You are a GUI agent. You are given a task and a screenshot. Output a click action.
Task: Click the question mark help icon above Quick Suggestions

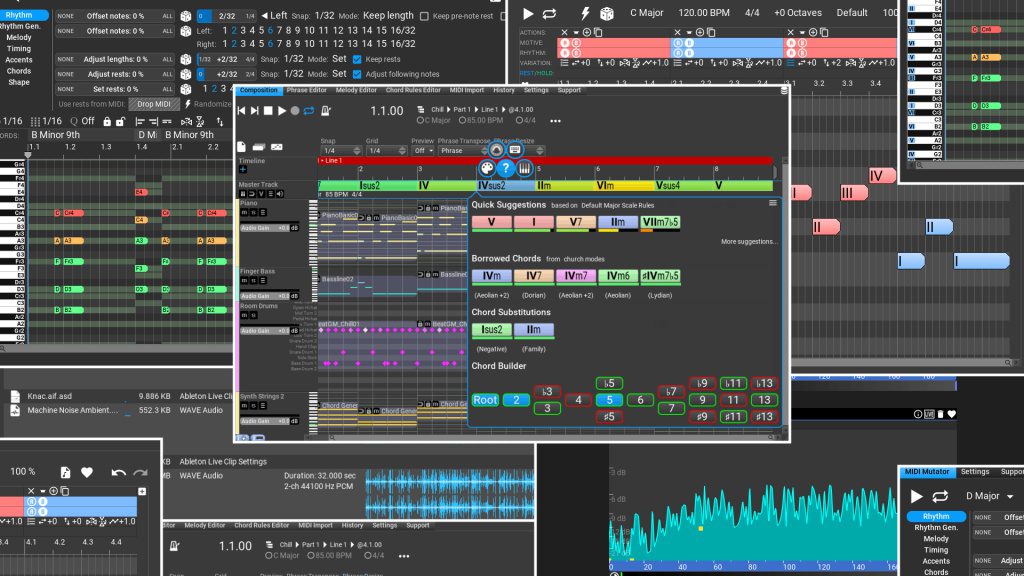click(x=505, y=168)
